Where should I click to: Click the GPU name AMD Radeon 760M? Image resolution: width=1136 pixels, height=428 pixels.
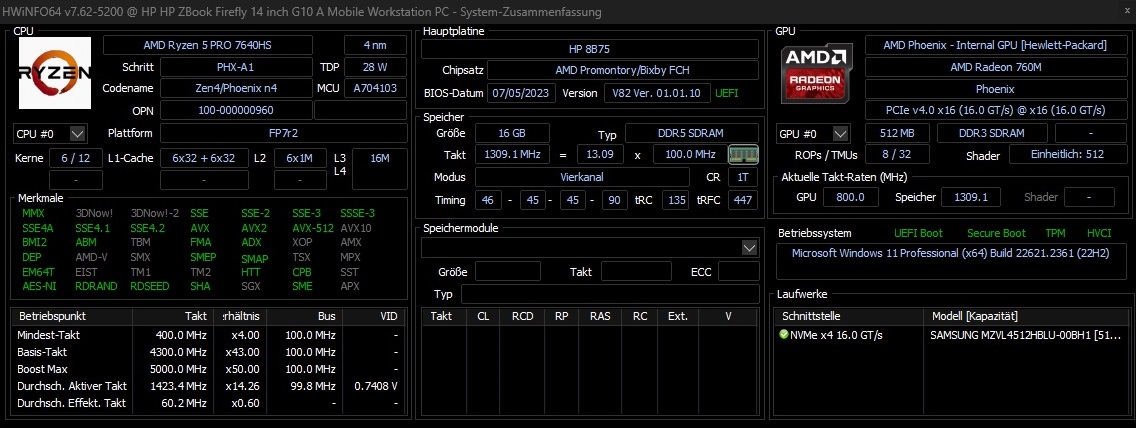pos(994,67)
